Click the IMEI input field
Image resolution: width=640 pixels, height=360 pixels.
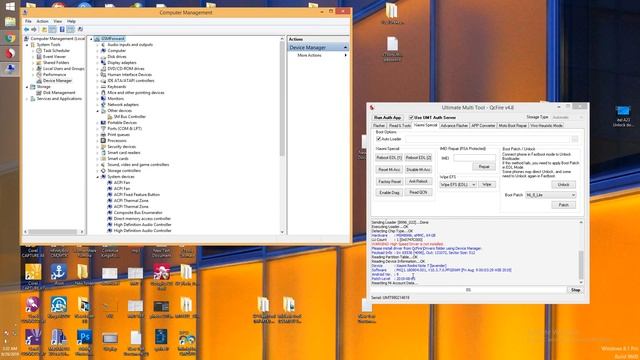coord(474,158)
